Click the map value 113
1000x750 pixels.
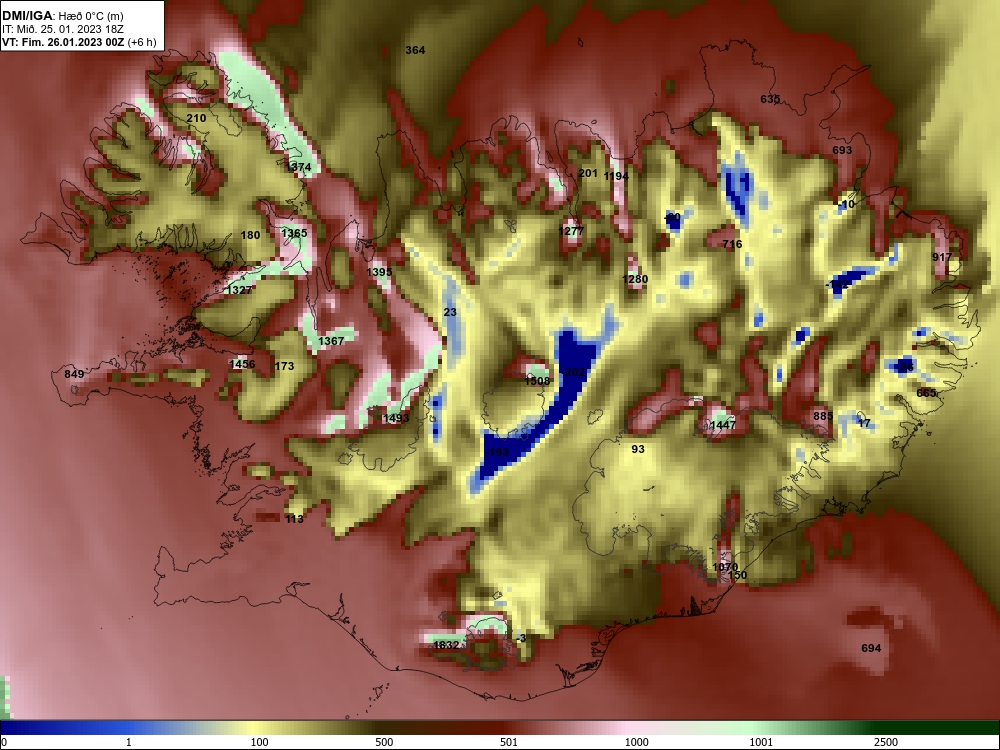point(295,520)
